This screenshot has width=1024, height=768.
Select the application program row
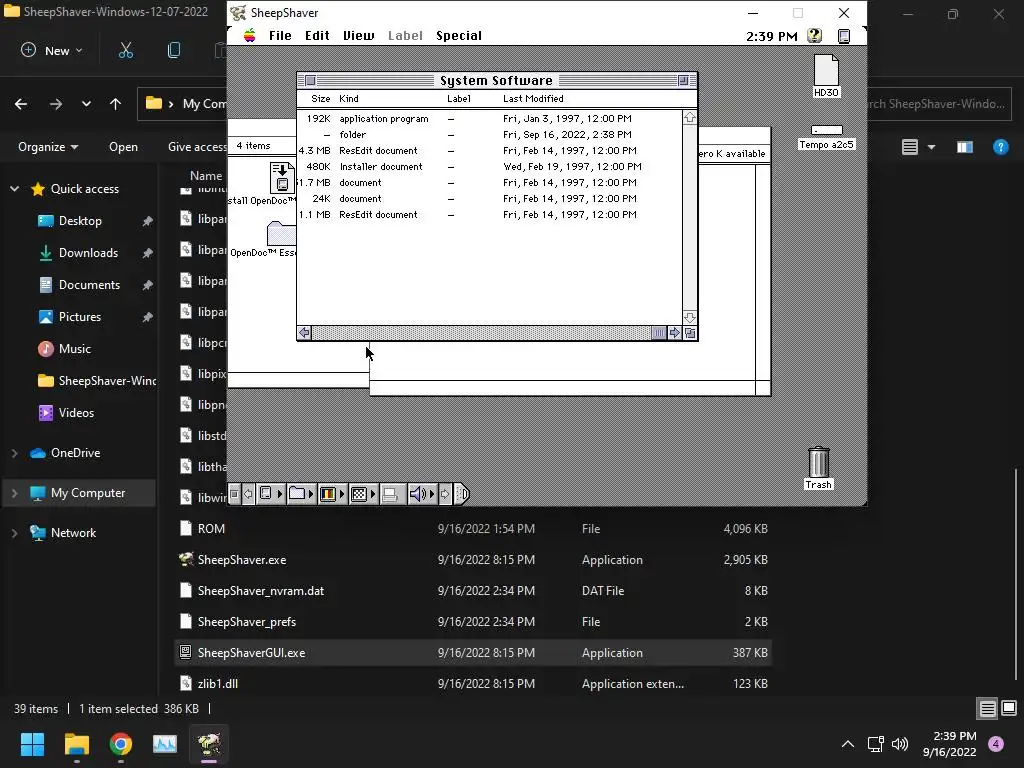pyautogui.click(x=488, y=119)
